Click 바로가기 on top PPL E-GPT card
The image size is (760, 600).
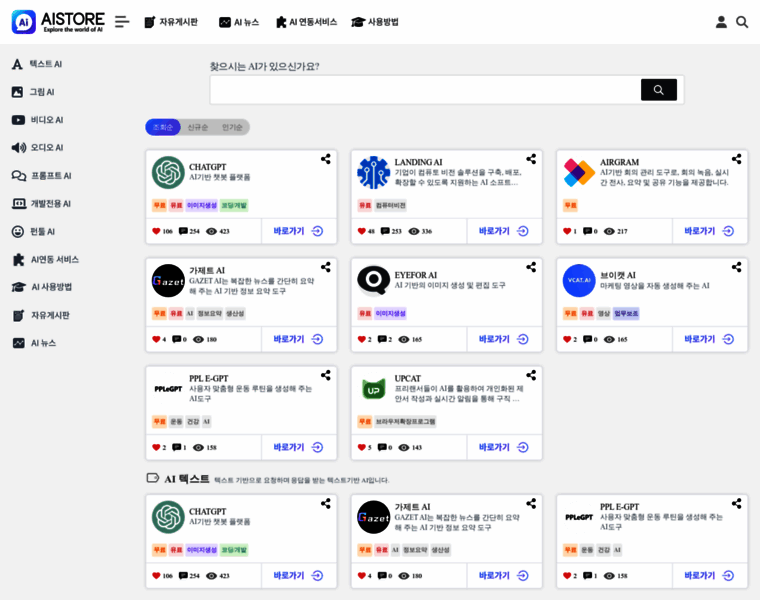[299, 447]
